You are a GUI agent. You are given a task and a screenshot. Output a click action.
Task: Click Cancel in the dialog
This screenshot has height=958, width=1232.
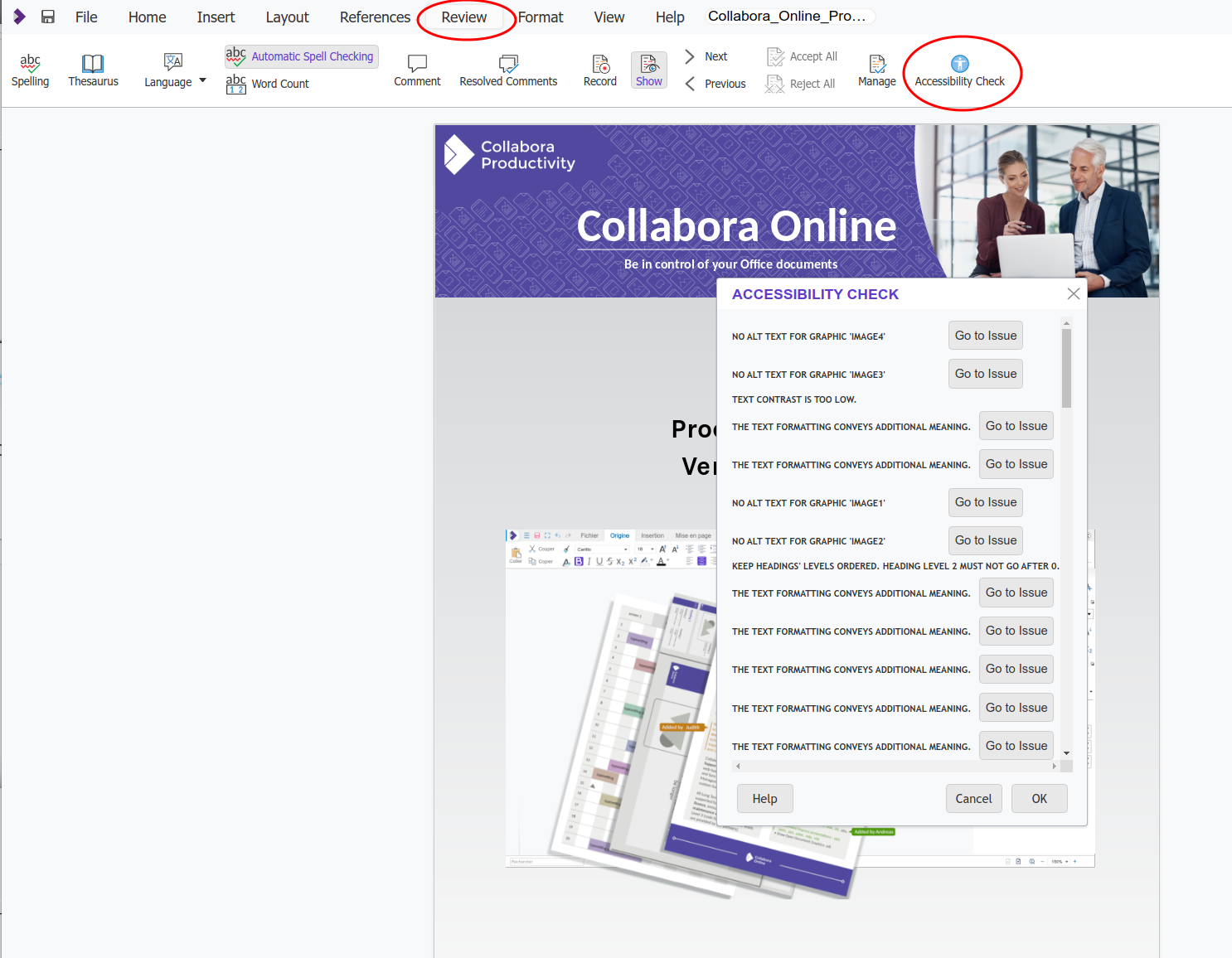[973, 799]
